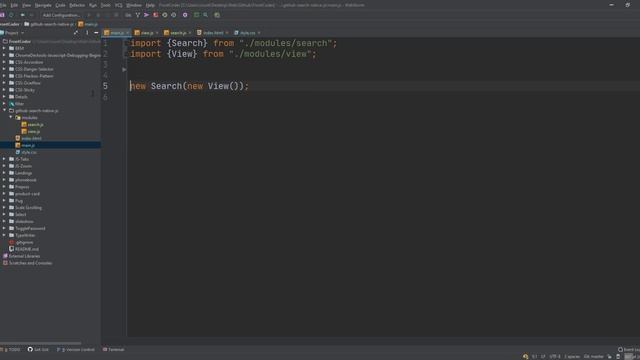Open the Version Control tool window
640x360 pixels.
[76, 350]
